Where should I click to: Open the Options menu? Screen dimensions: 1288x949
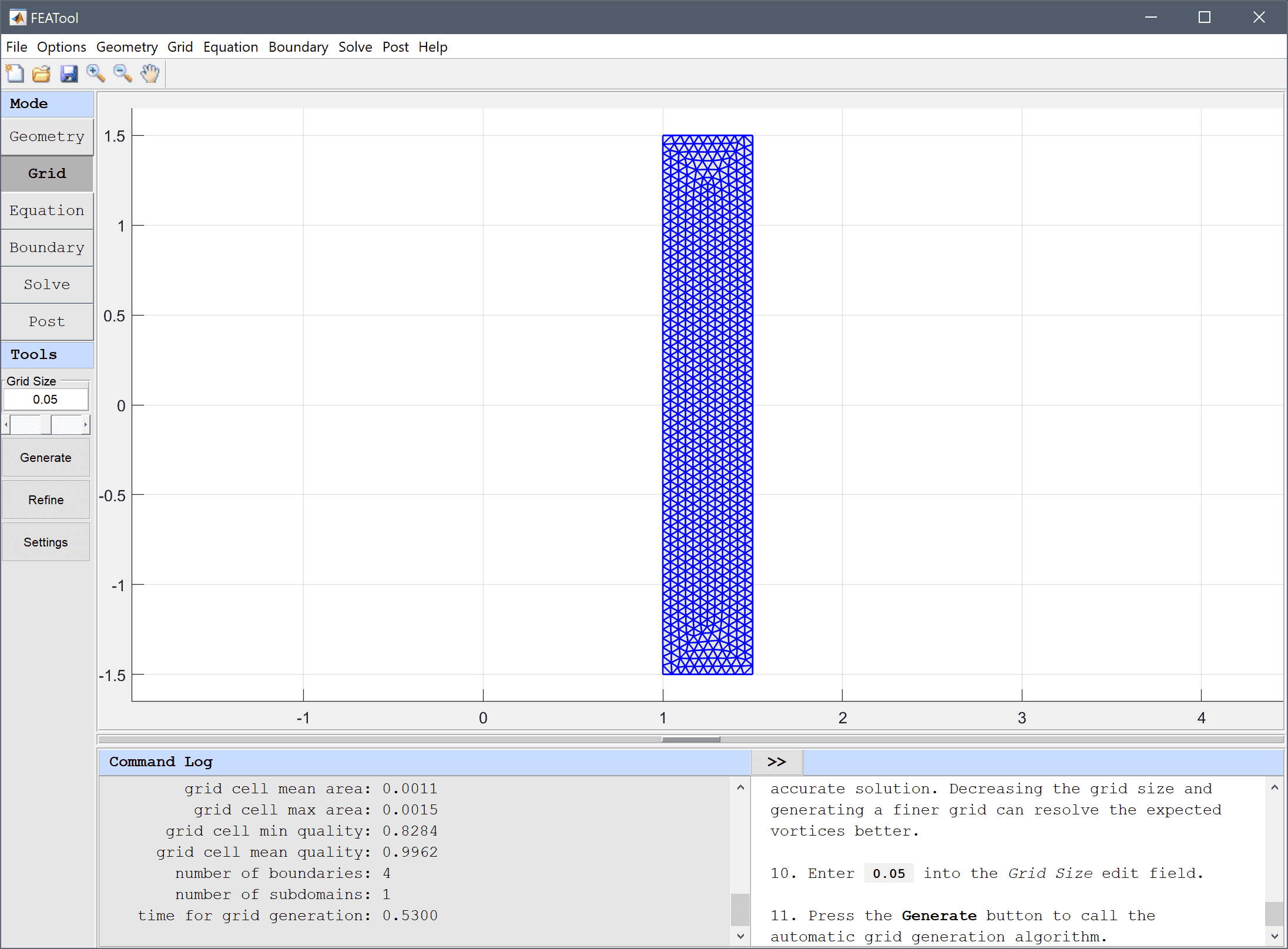pos(62,47)
